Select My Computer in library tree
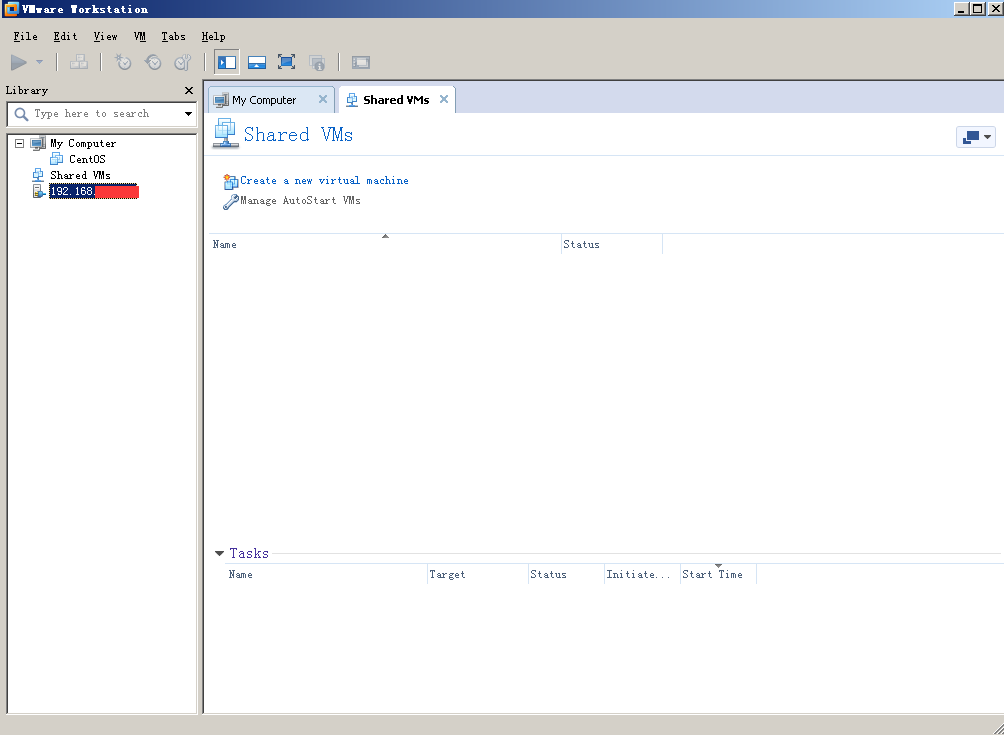 click(83, 143)
